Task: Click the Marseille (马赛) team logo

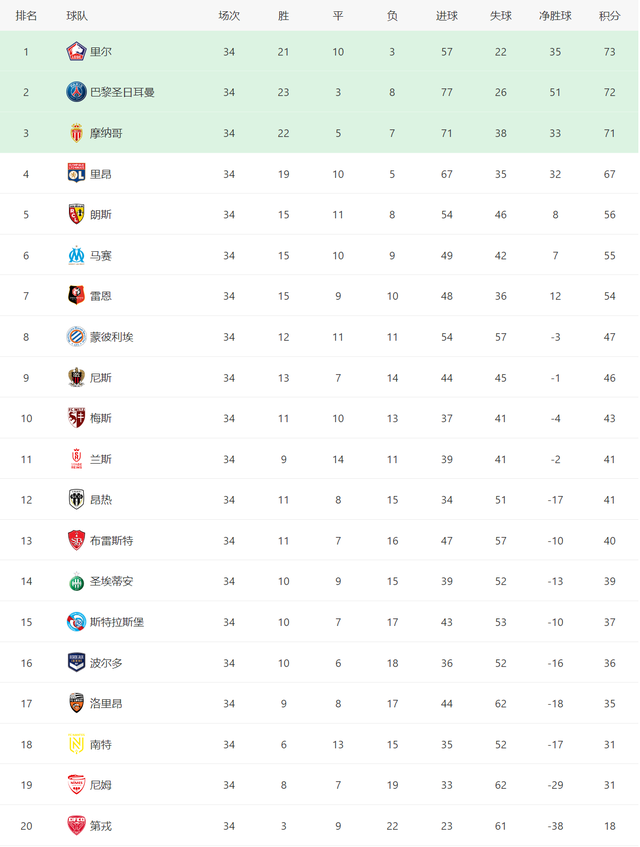Action: point(76,256)
